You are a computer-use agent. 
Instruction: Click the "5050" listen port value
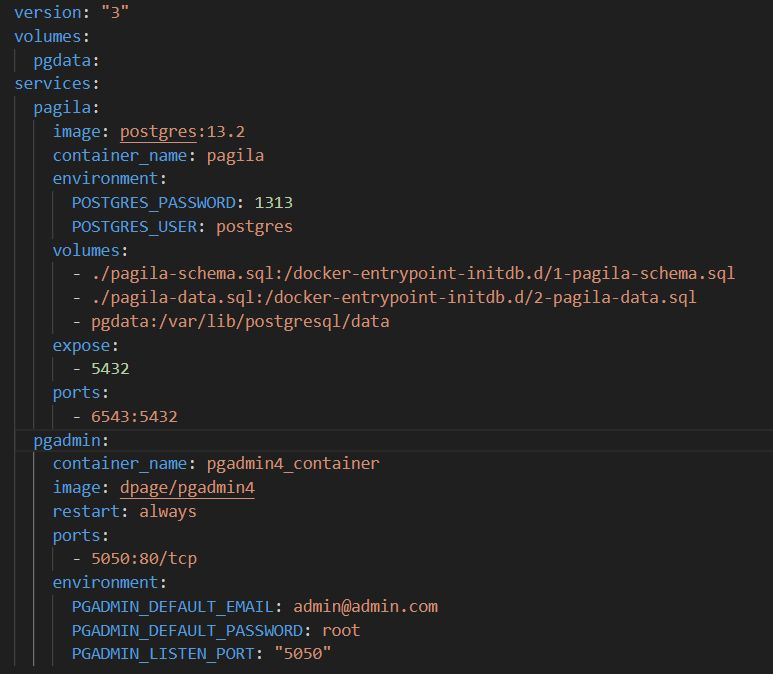(x=303, y=654)
